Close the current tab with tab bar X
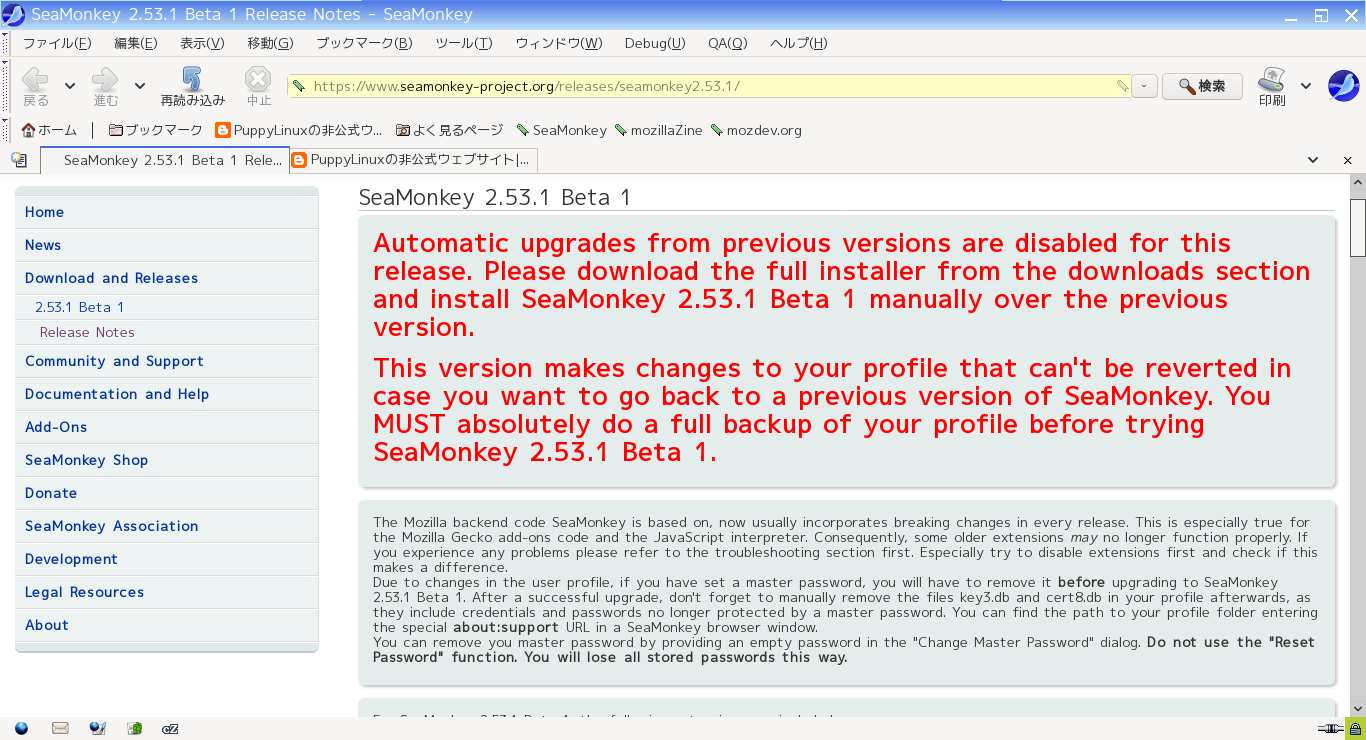This screenshot has height=740, width=1366. 1348,160
